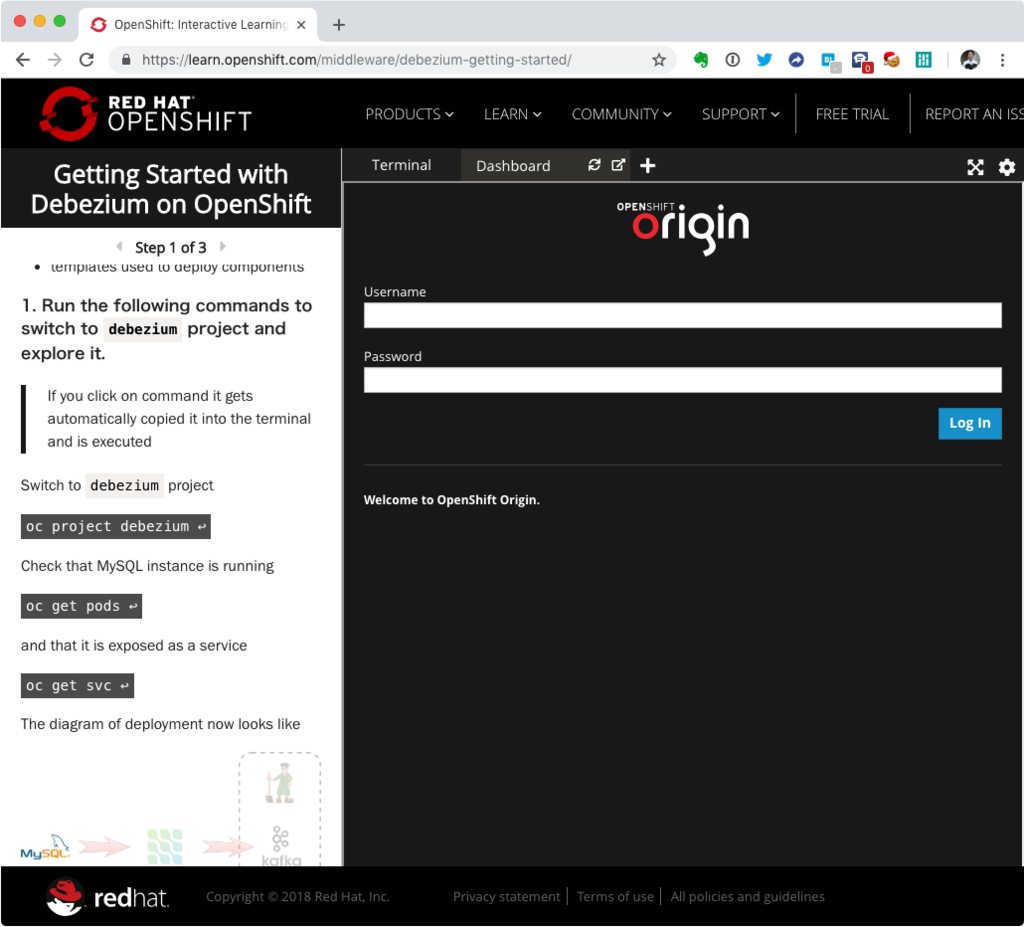Focus the Username input field
The height and width of the screenshot is (927, 1024).
click(682, 316)
